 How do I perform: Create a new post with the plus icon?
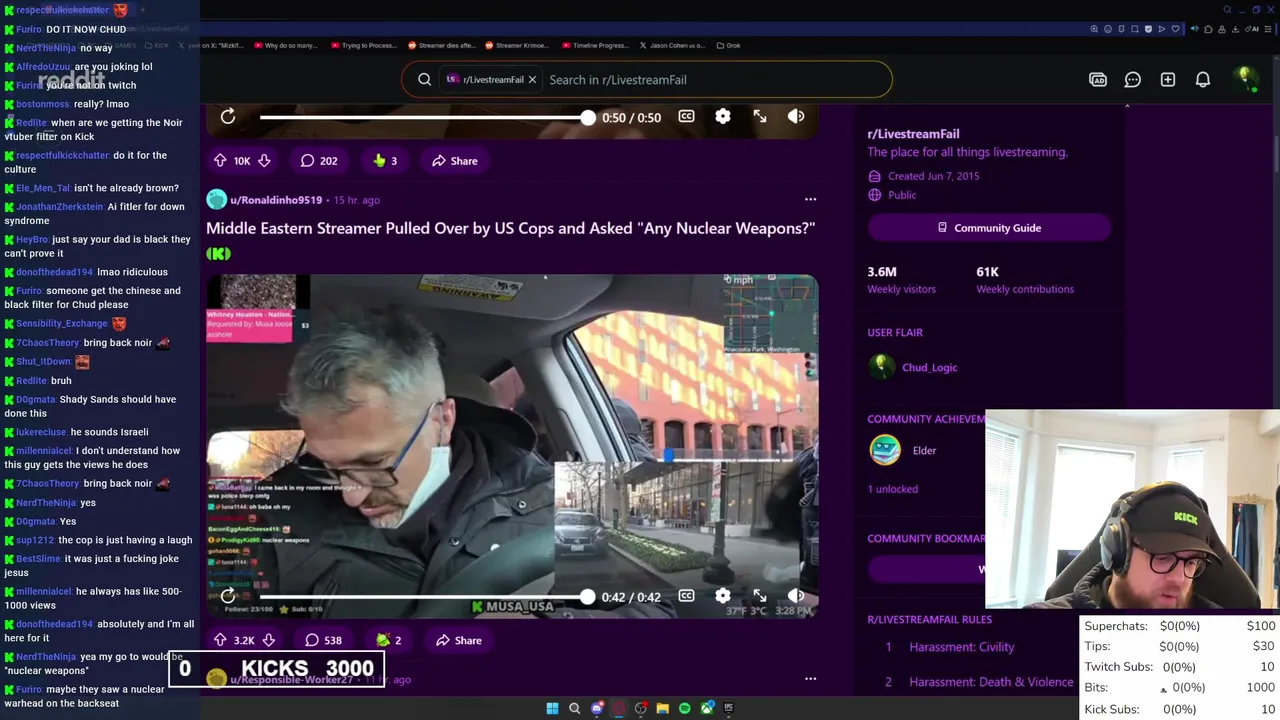point(1168,80)
